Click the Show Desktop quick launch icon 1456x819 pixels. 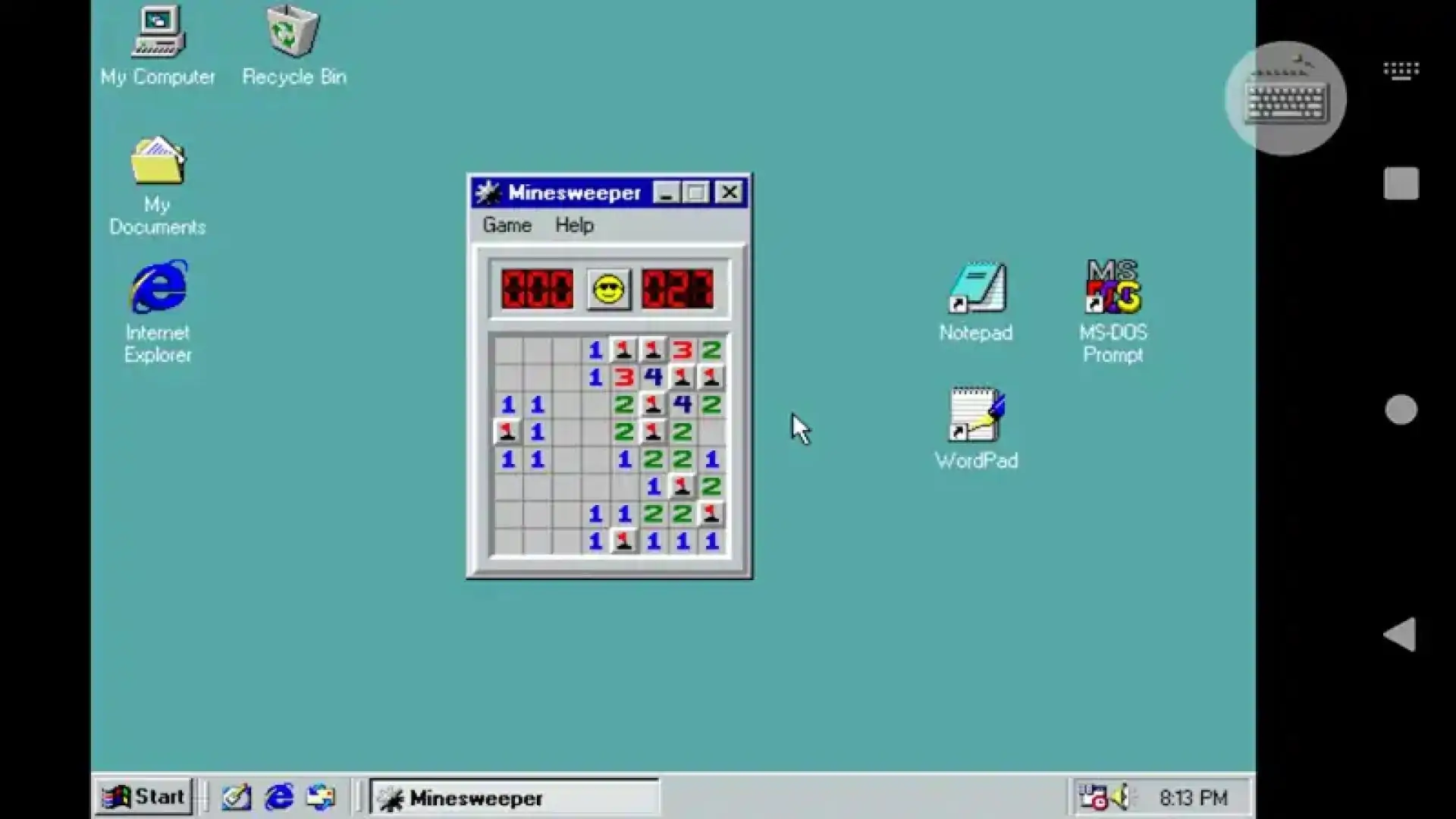click(236, 797)
